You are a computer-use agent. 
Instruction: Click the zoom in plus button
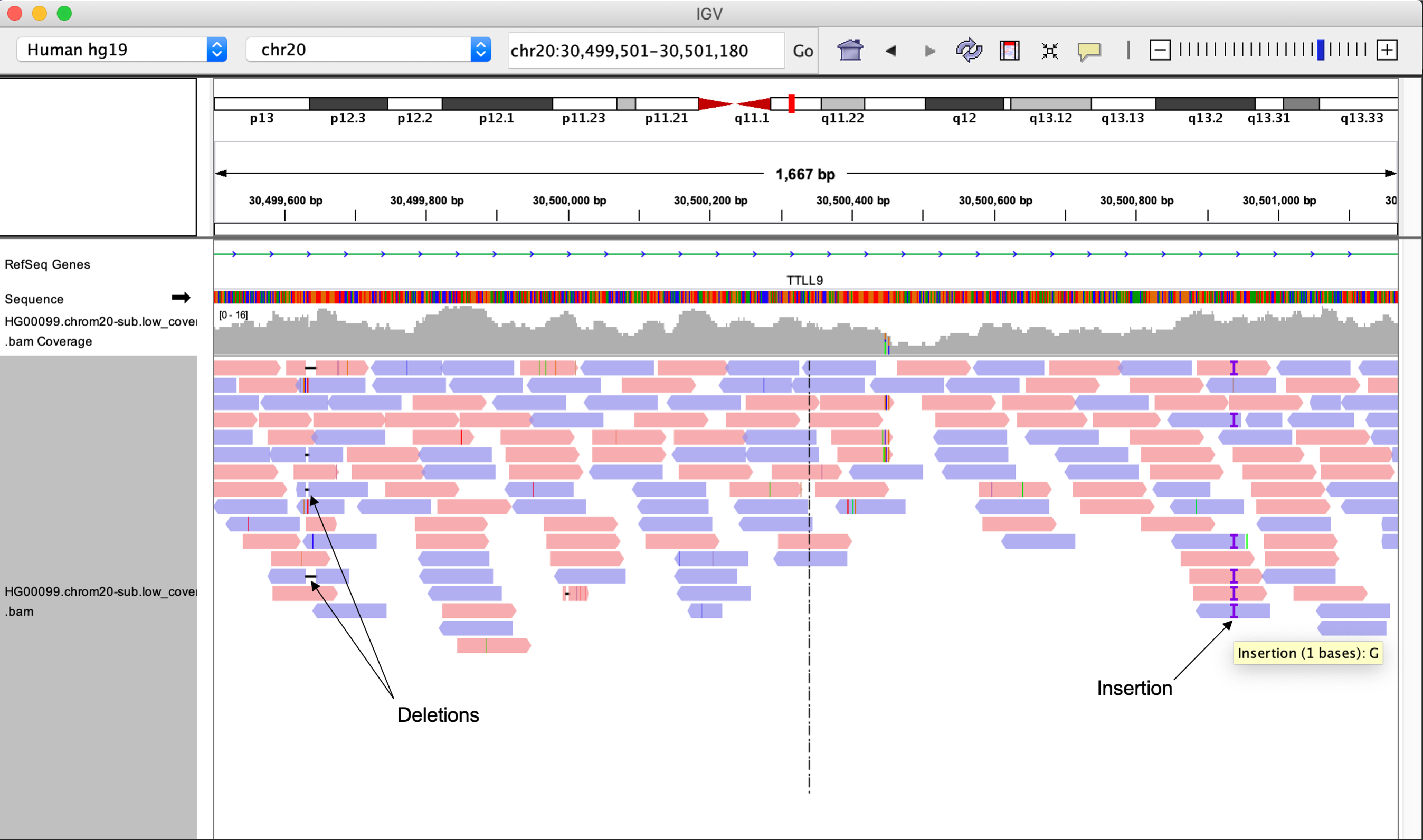click(1387, 50)
